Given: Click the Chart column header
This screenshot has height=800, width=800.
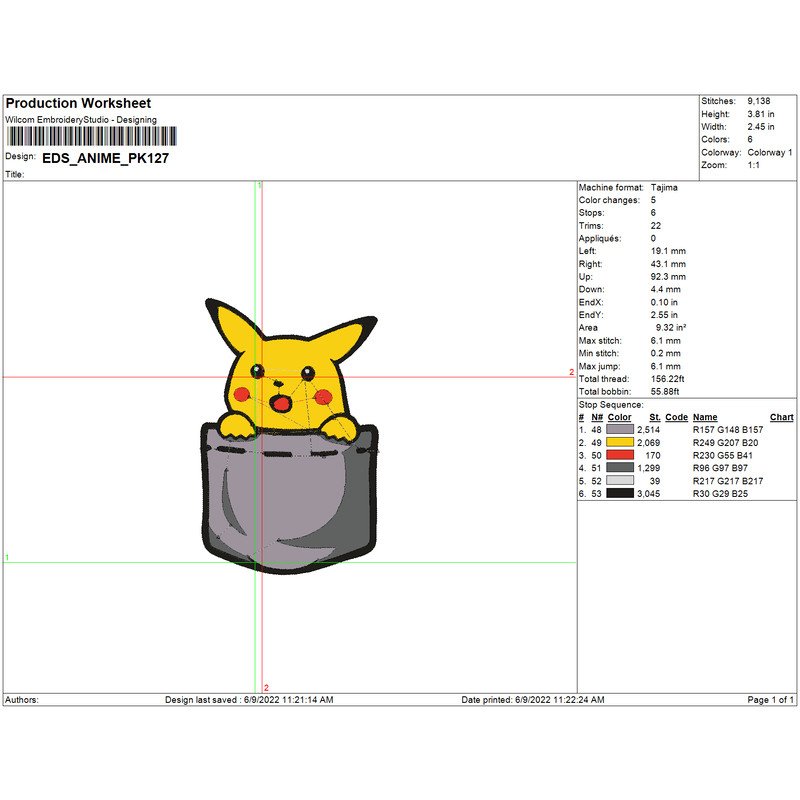Looking at the screenshot, I should 781,417.
